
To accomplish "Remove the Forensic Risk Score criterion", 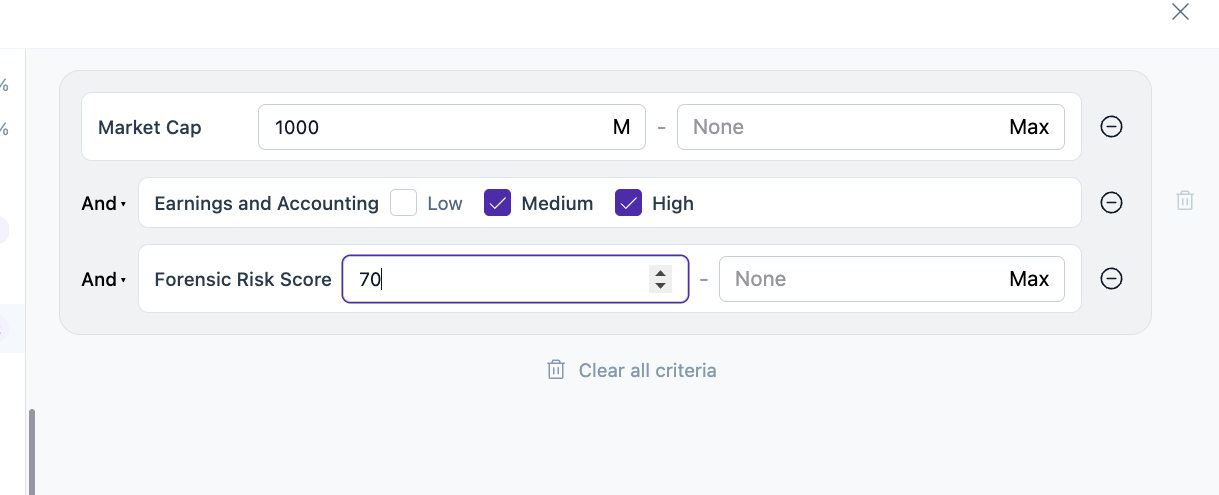I will coord(1111,279).
